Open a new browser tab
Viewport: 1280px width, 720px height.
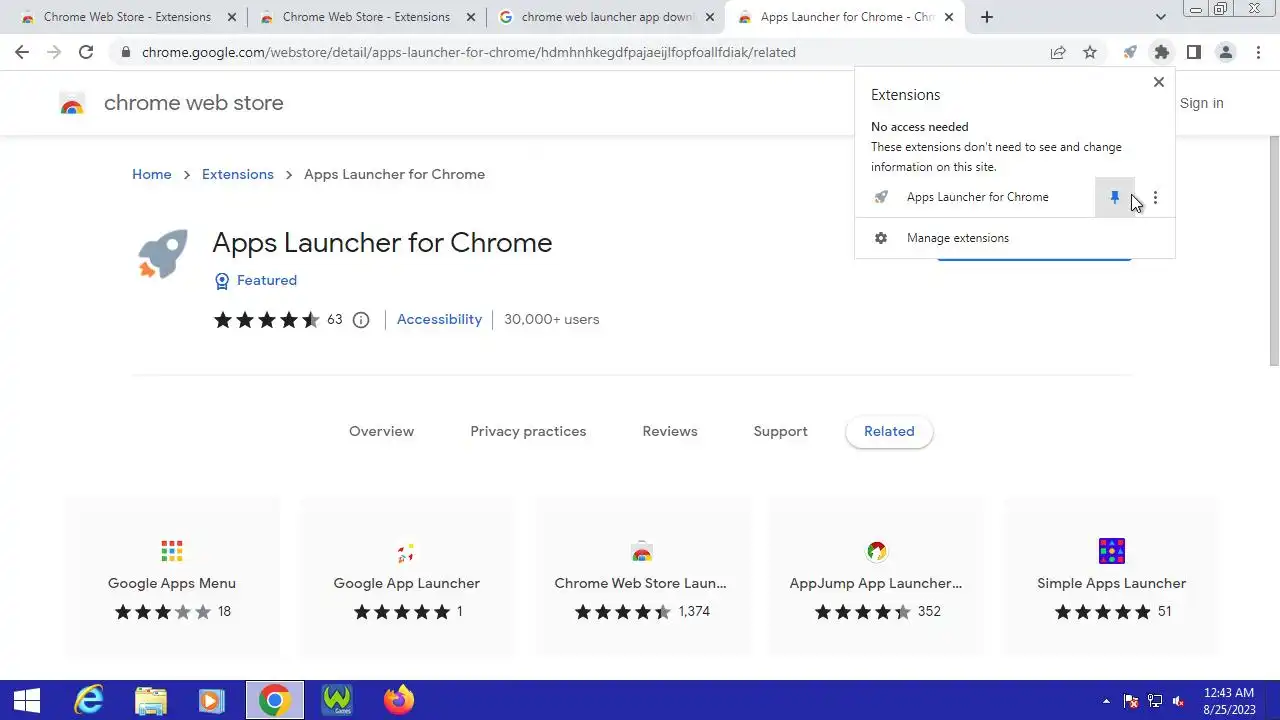pos(987,17)
